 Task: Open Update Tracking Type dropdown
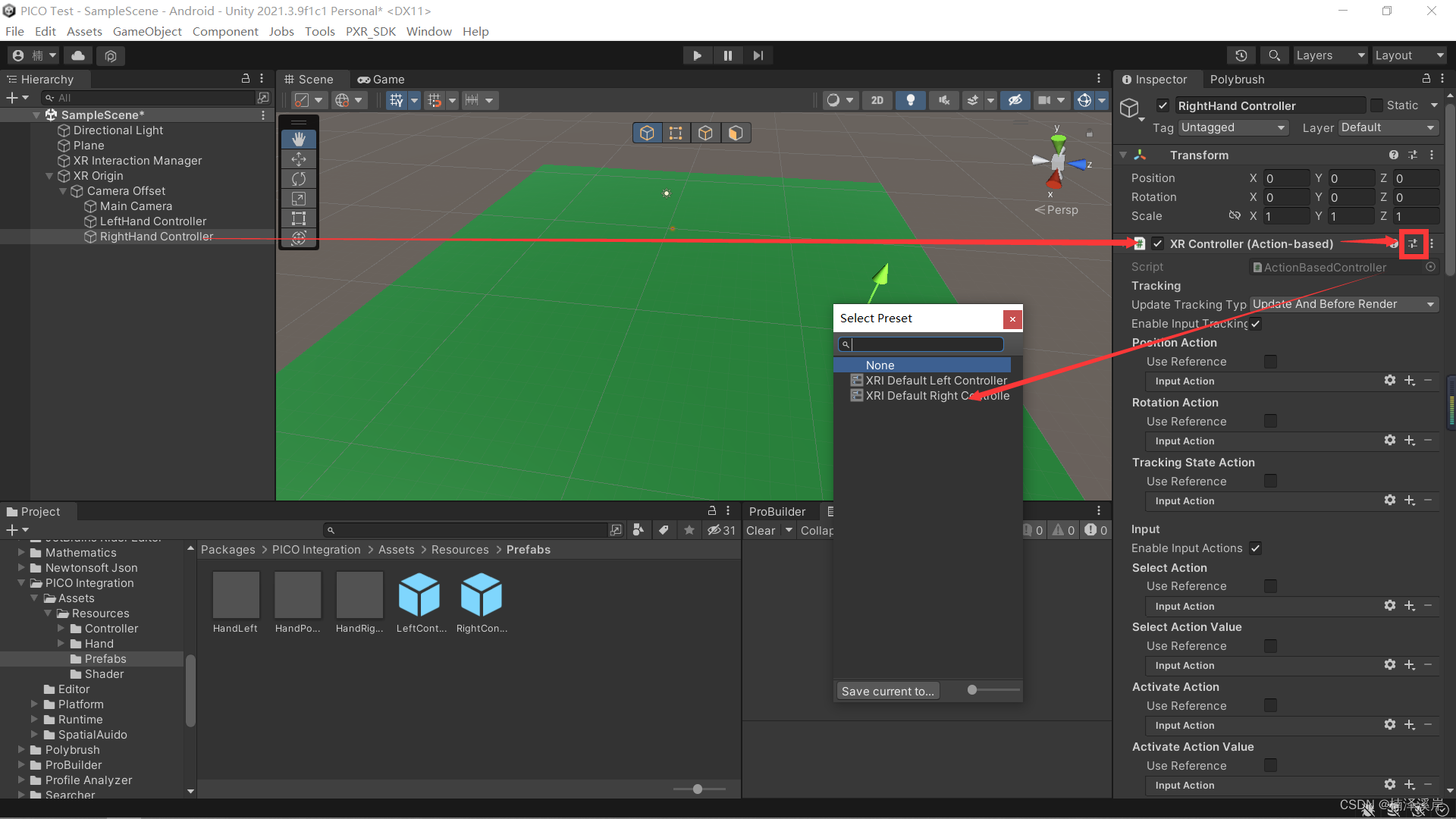tap(1344, 304)
